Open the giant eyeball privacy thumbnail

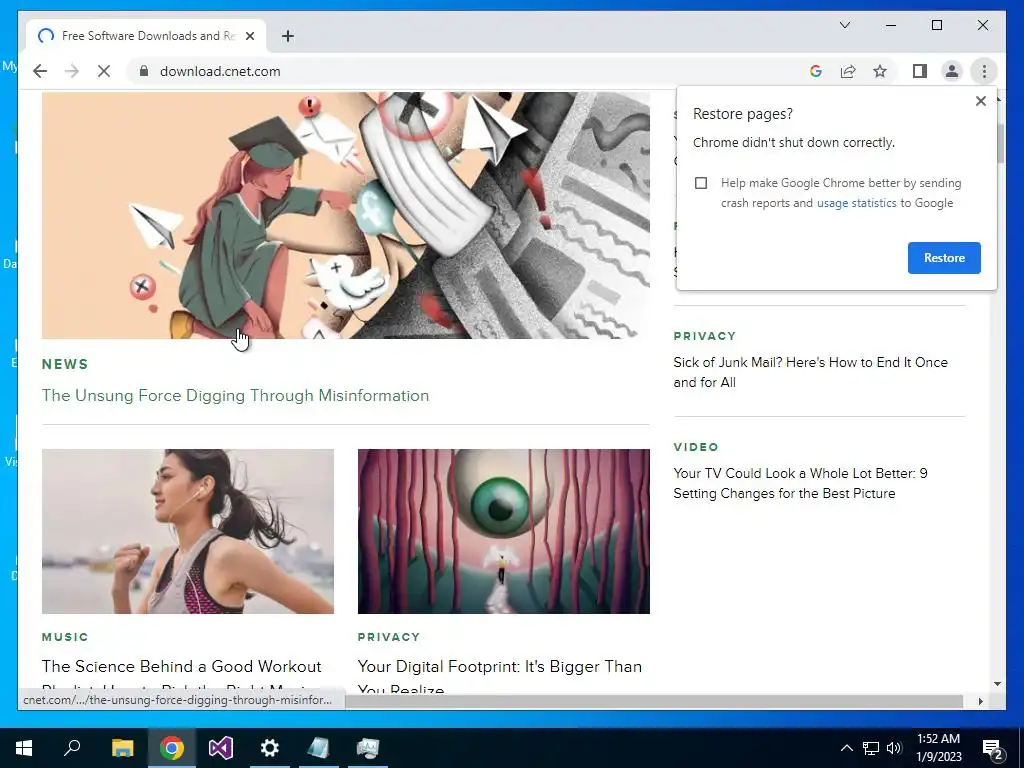pos(504,531)
